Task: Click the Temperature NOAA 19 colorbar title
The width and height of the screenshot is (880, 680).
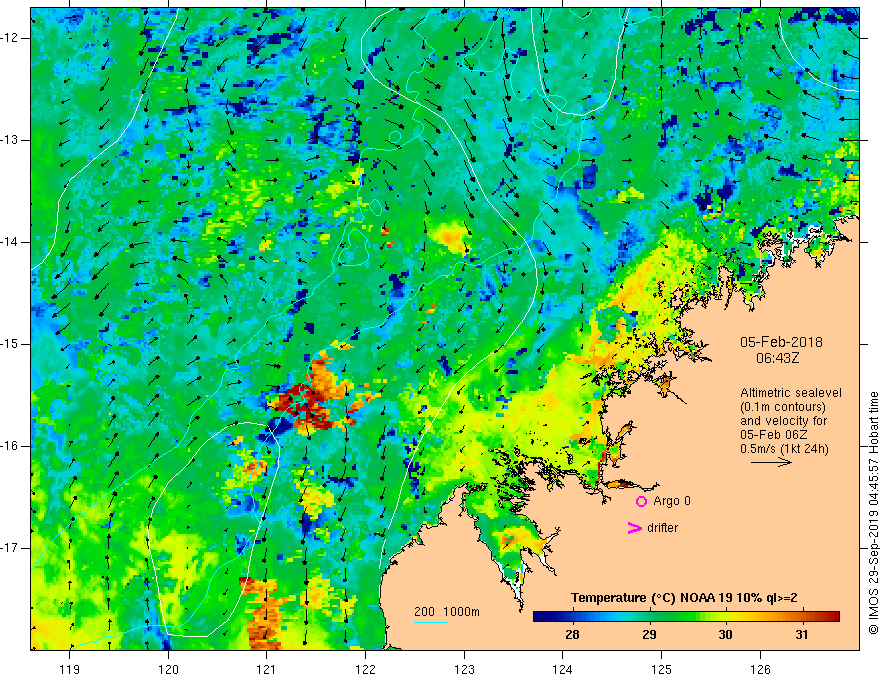Action: (x=684, y=598)
